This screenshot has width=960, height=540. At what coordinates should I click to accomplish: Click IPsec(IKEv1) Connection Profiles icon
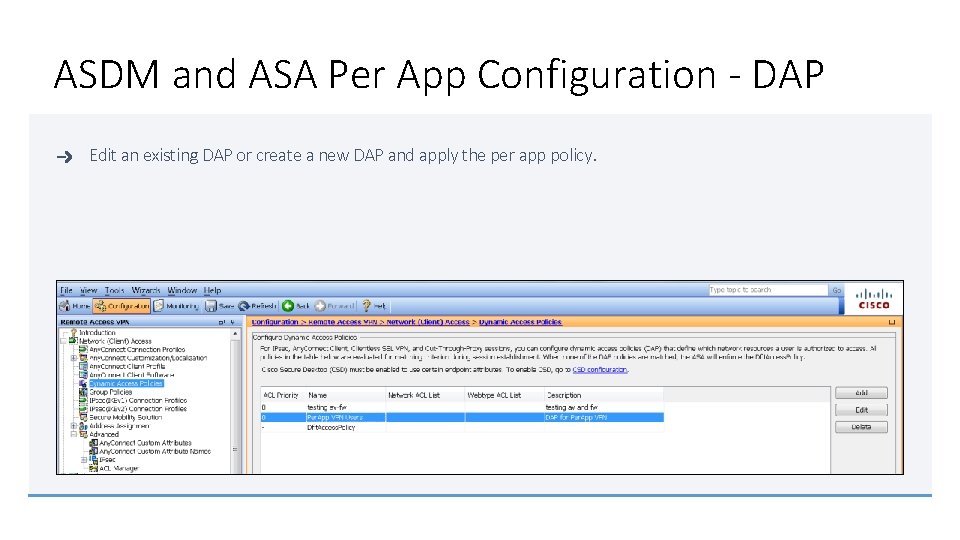click(83, 400)
